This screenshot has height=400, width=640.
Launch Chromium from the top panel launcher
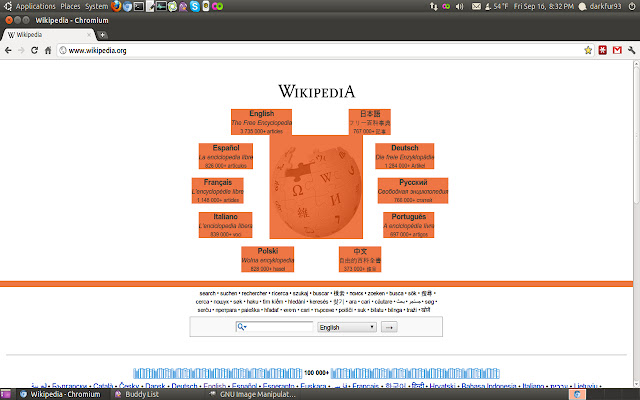click(x=127, y=6)
